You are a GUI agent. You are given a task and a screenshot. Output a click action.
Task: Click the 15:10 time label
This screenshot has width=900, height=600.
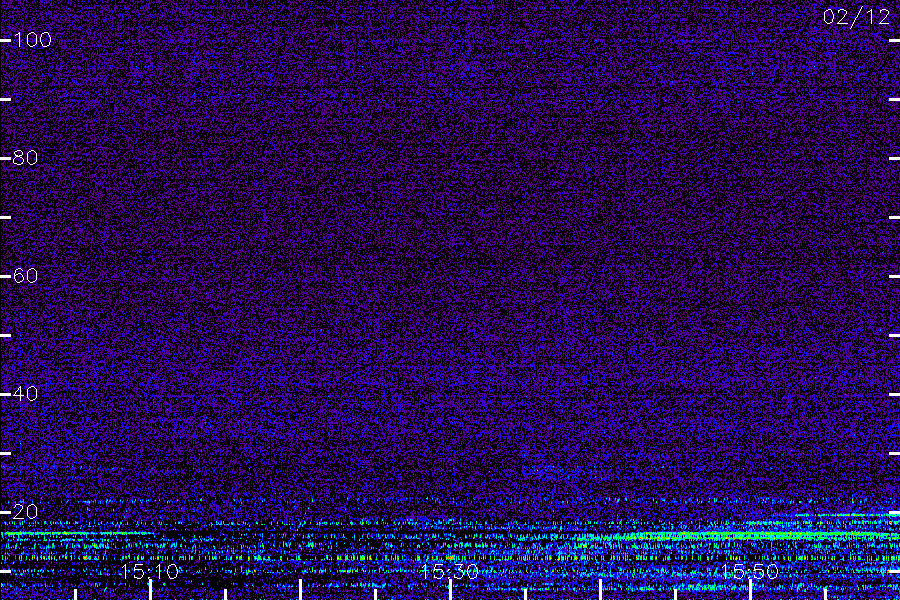[x=150, y=572]
